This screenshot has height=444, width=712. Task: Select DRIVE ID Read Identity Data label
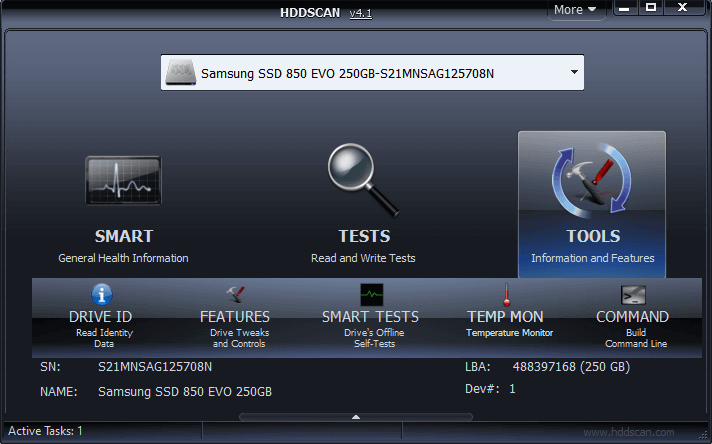[101, 329]
